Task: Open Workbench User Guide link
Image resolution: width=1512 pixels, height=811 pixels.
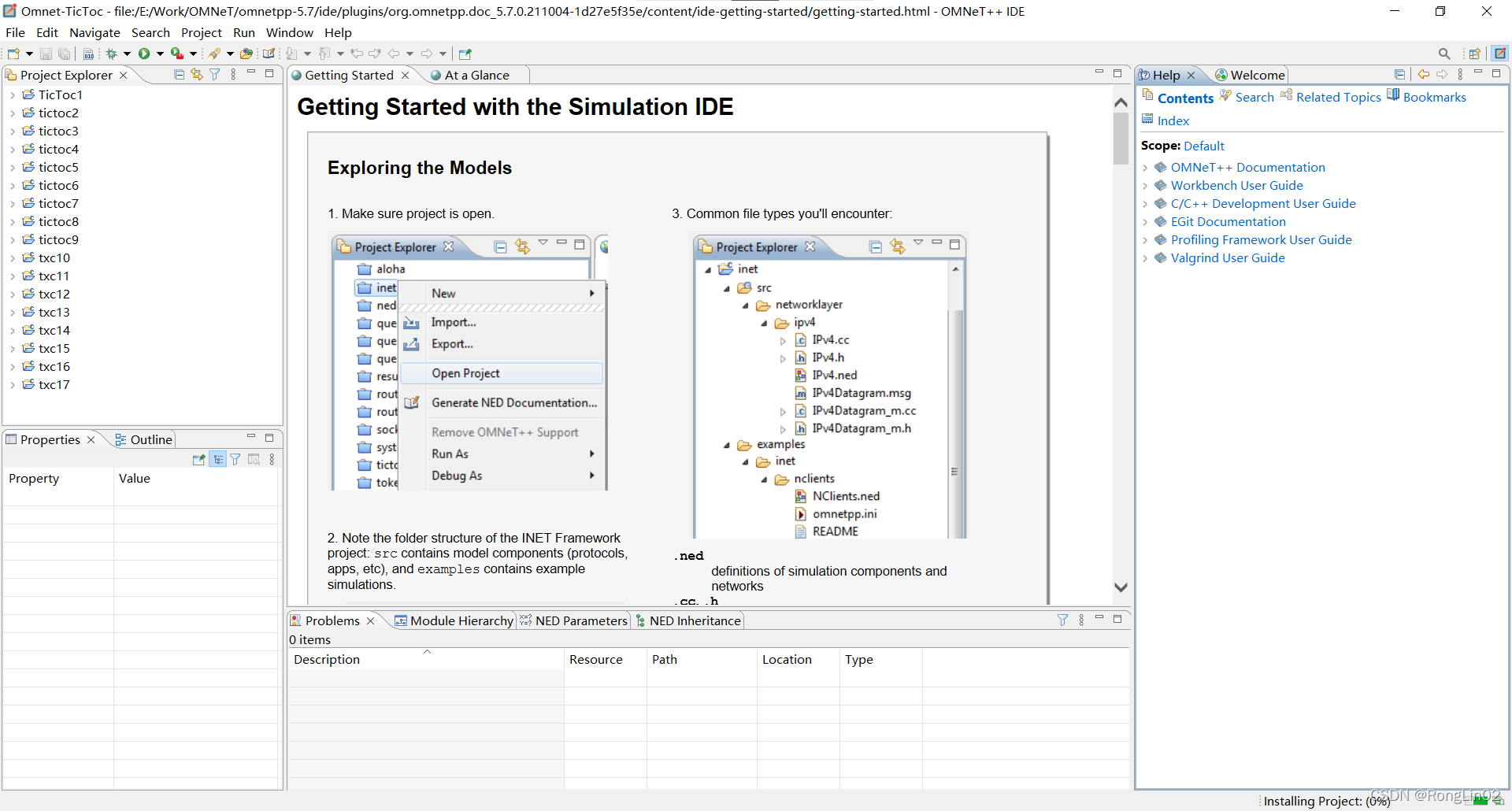Action: pos(1237,185)
